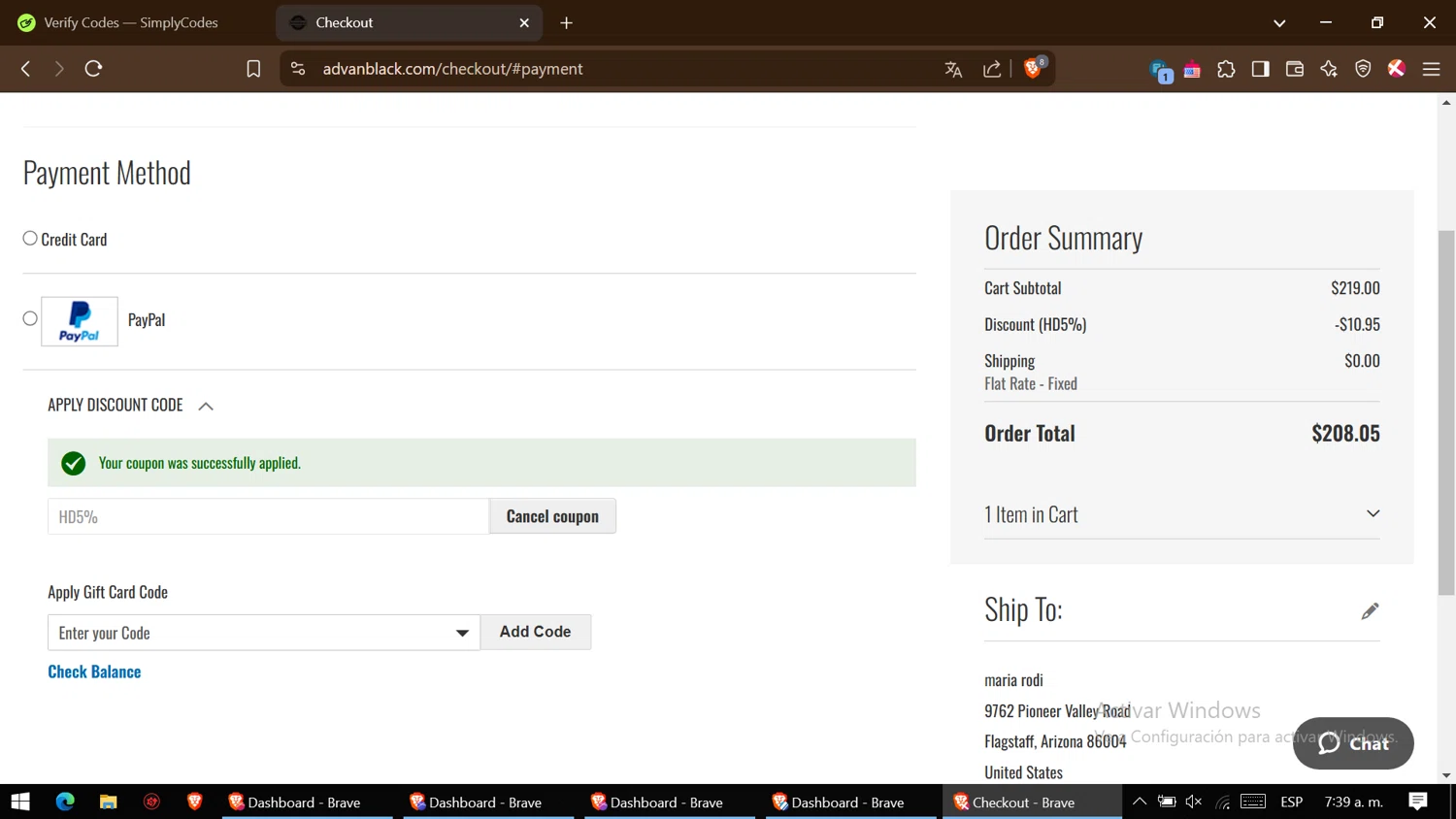This screenshot has height=819, width=1456.
Task: Open Brave Shields icon
Action: point(1034,68)
